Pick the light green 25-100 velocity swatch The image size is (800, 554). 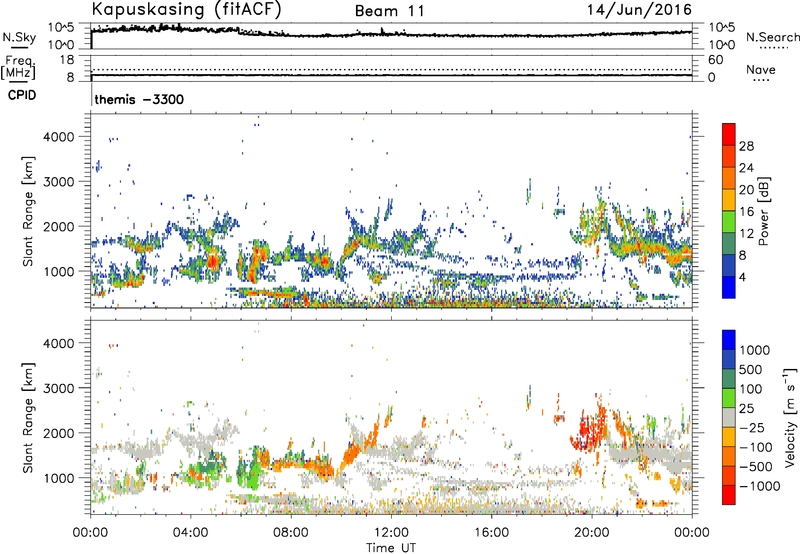[729, 398]
